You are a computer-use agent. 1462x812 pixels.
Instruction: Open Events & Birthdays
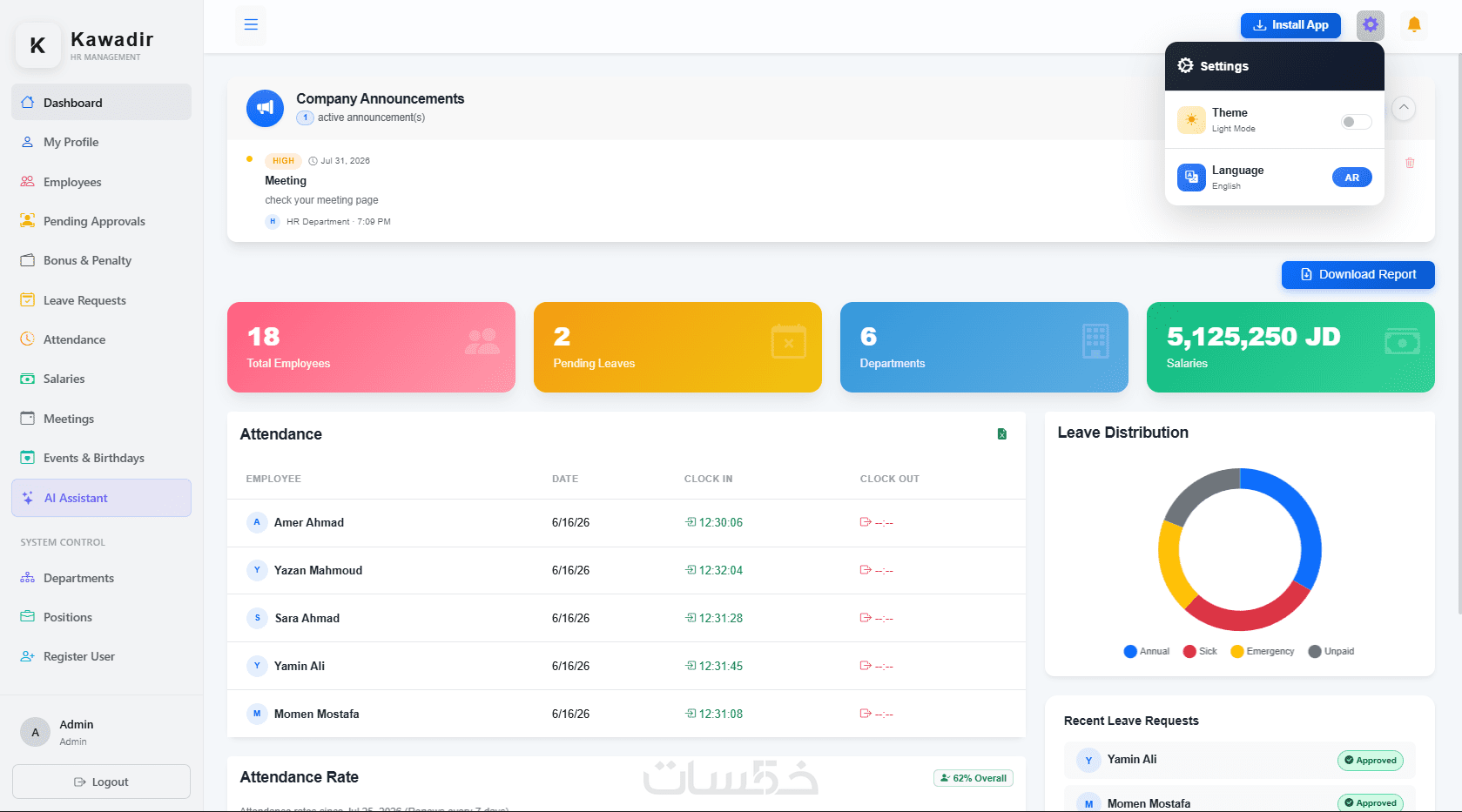pyautogui.click(x=101, y=458)
